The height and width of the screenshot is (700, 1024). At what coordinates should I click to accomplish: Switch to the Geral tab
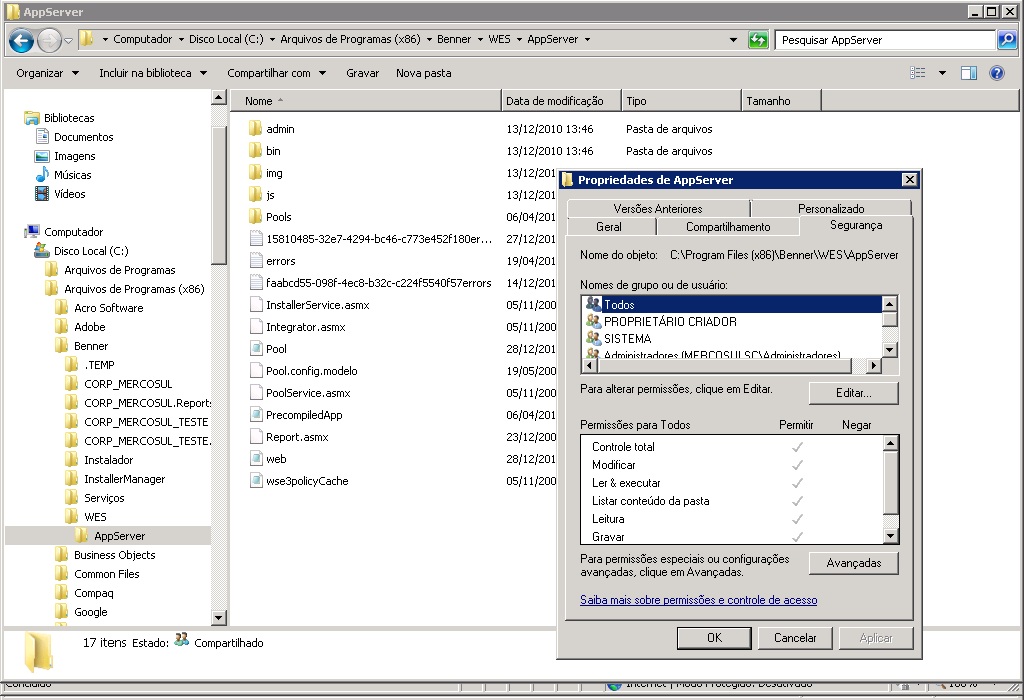608,227
